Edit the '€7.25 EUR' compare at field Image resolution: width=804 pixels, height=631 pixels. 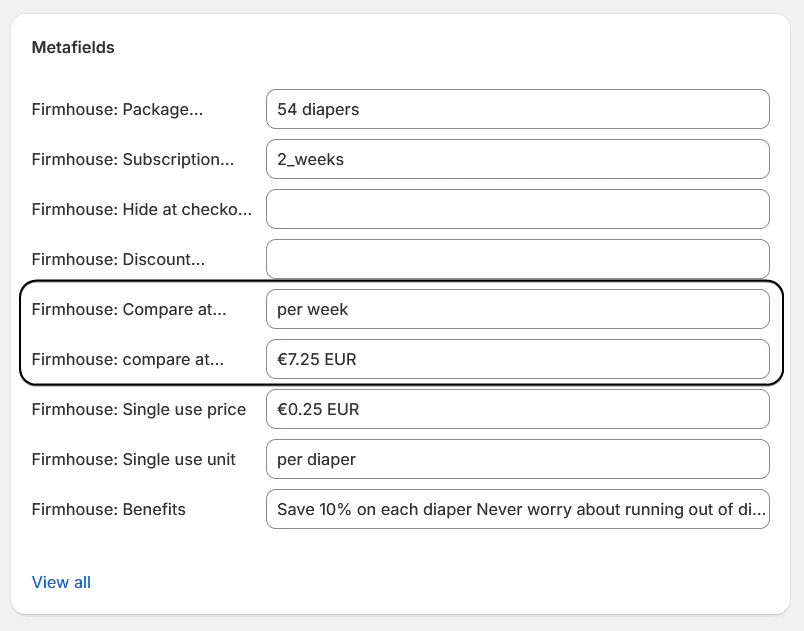pyautogui.click(x=517, y=359)
